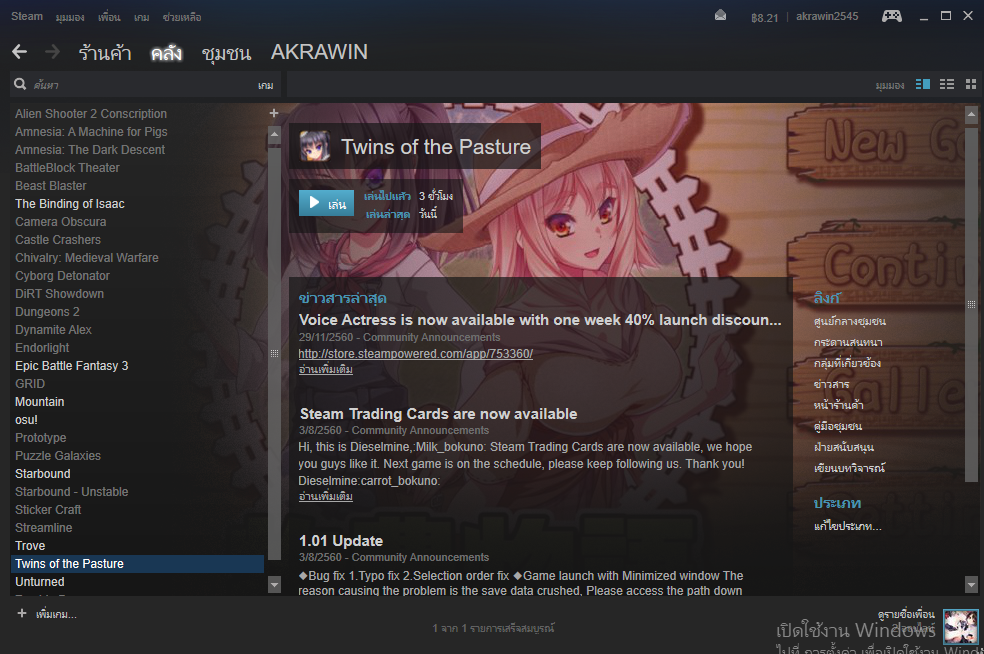Click the search magnifier icon
Screen dimensions: 984x654
point(20,84)
